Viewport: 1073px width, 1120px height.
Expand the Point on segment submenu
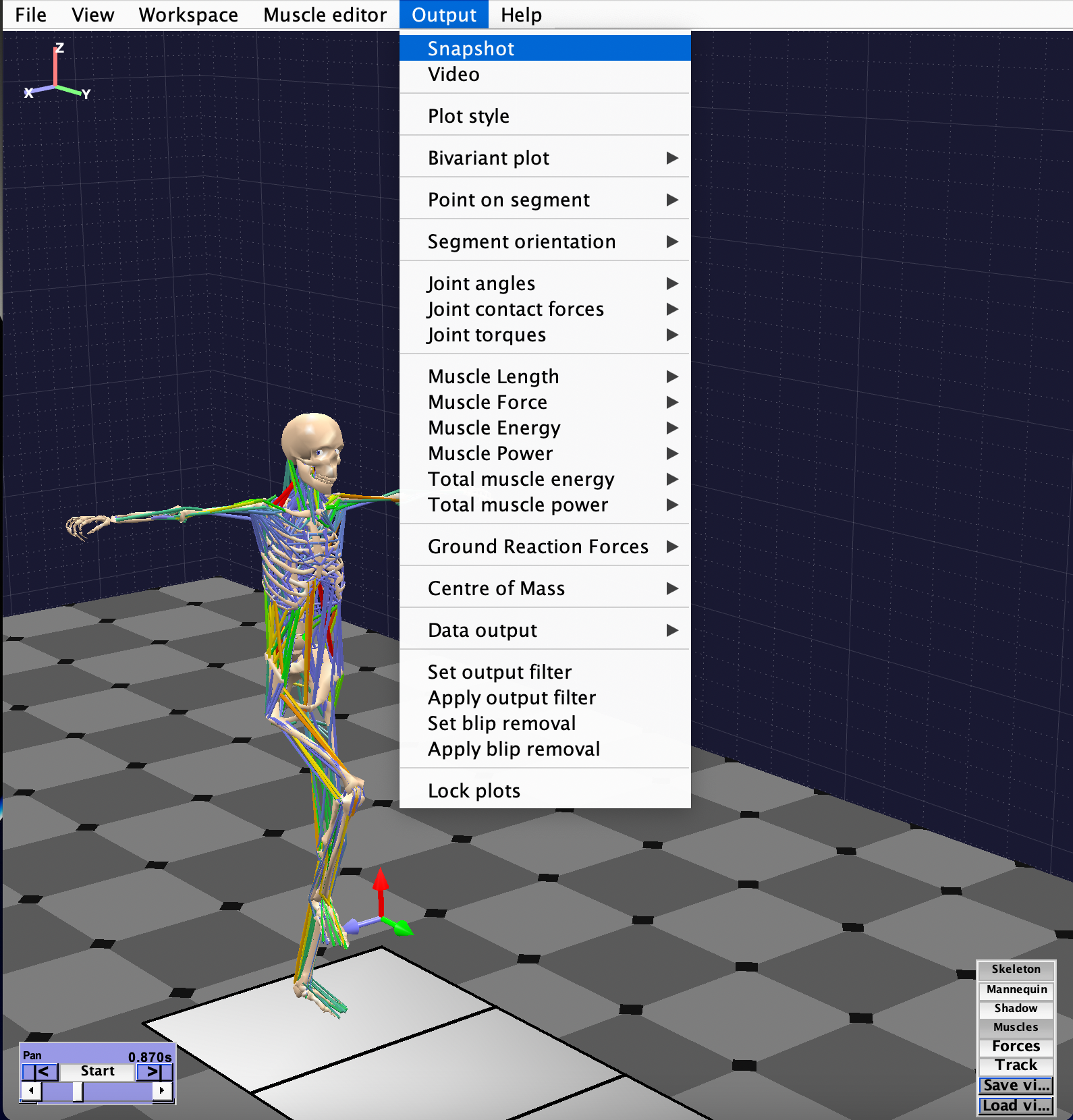545,200
